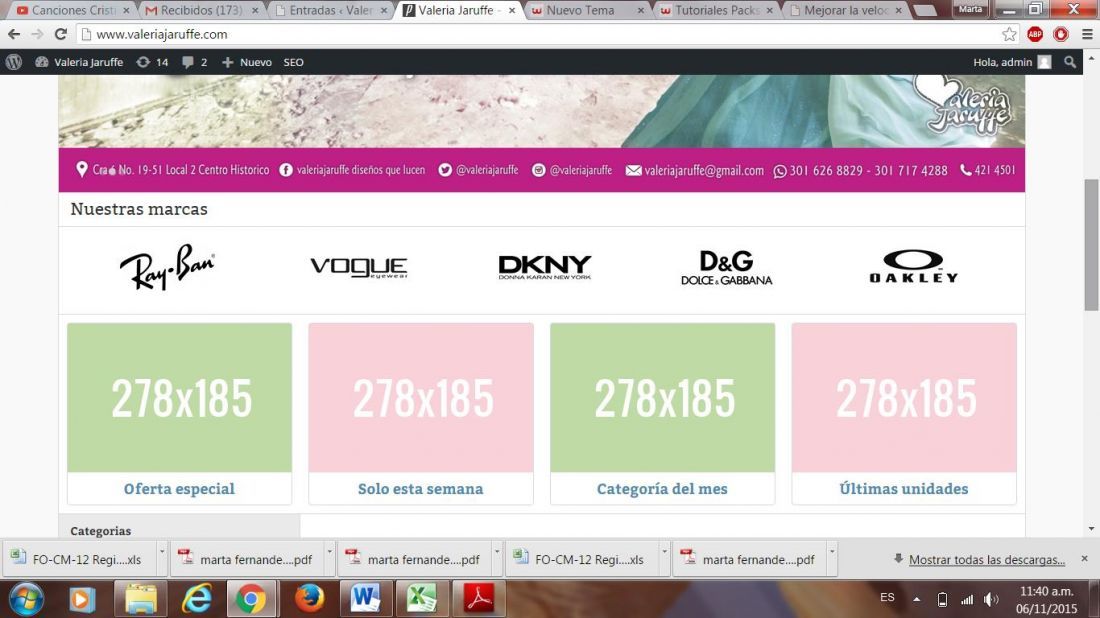The width and height of the screenshot is (1100, 618).
Task: Switch to the Mejorar la veloc tab
Action: click(845, 10)
